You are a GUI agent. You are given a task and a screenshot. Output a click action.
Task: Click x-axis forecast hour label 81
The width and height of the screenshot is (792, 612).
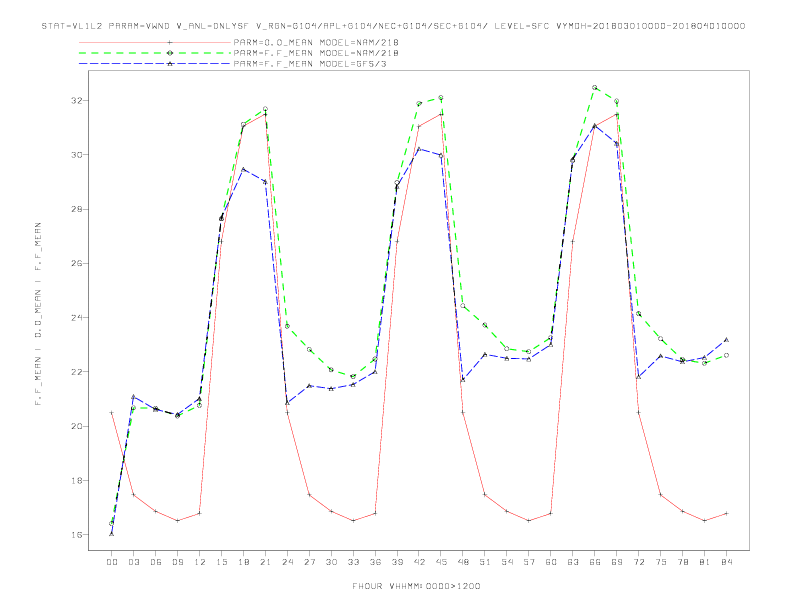click(705, 562)
